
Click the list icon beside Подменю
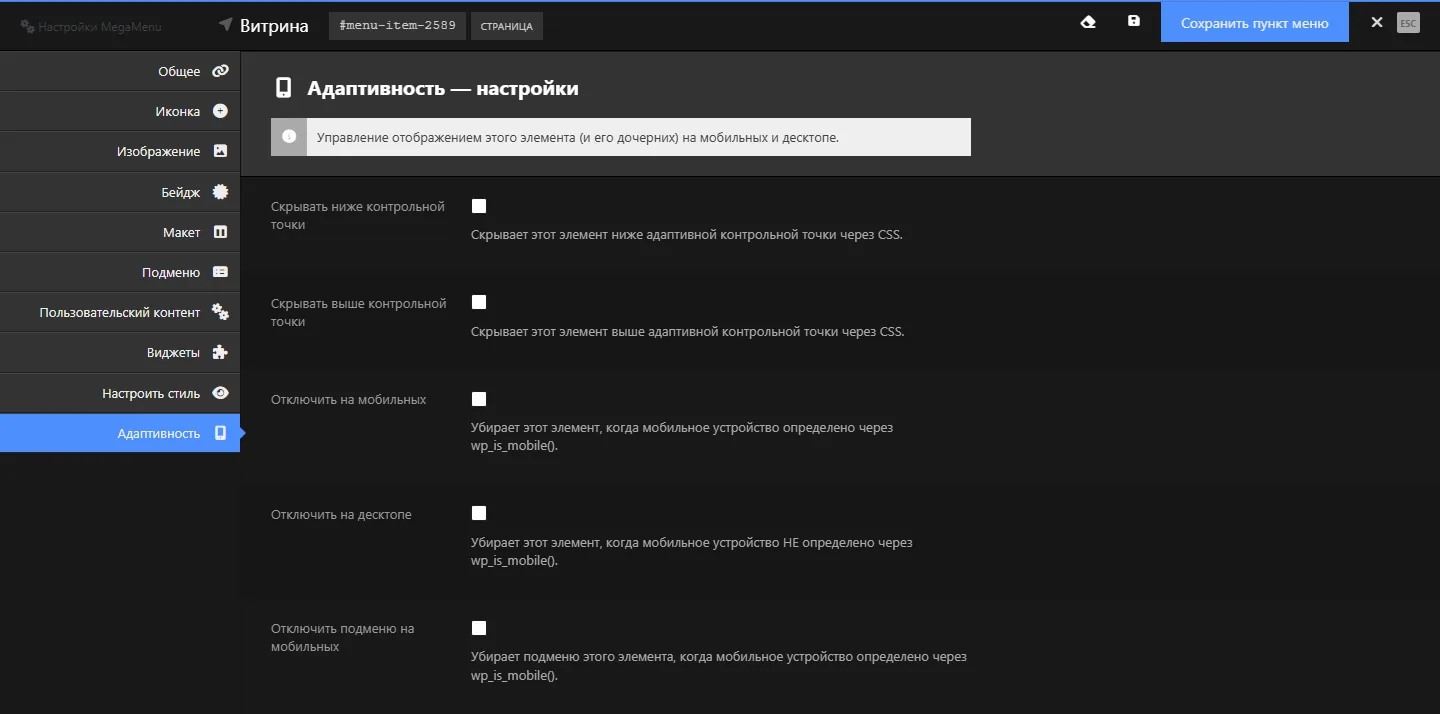[x=221, y=272]
